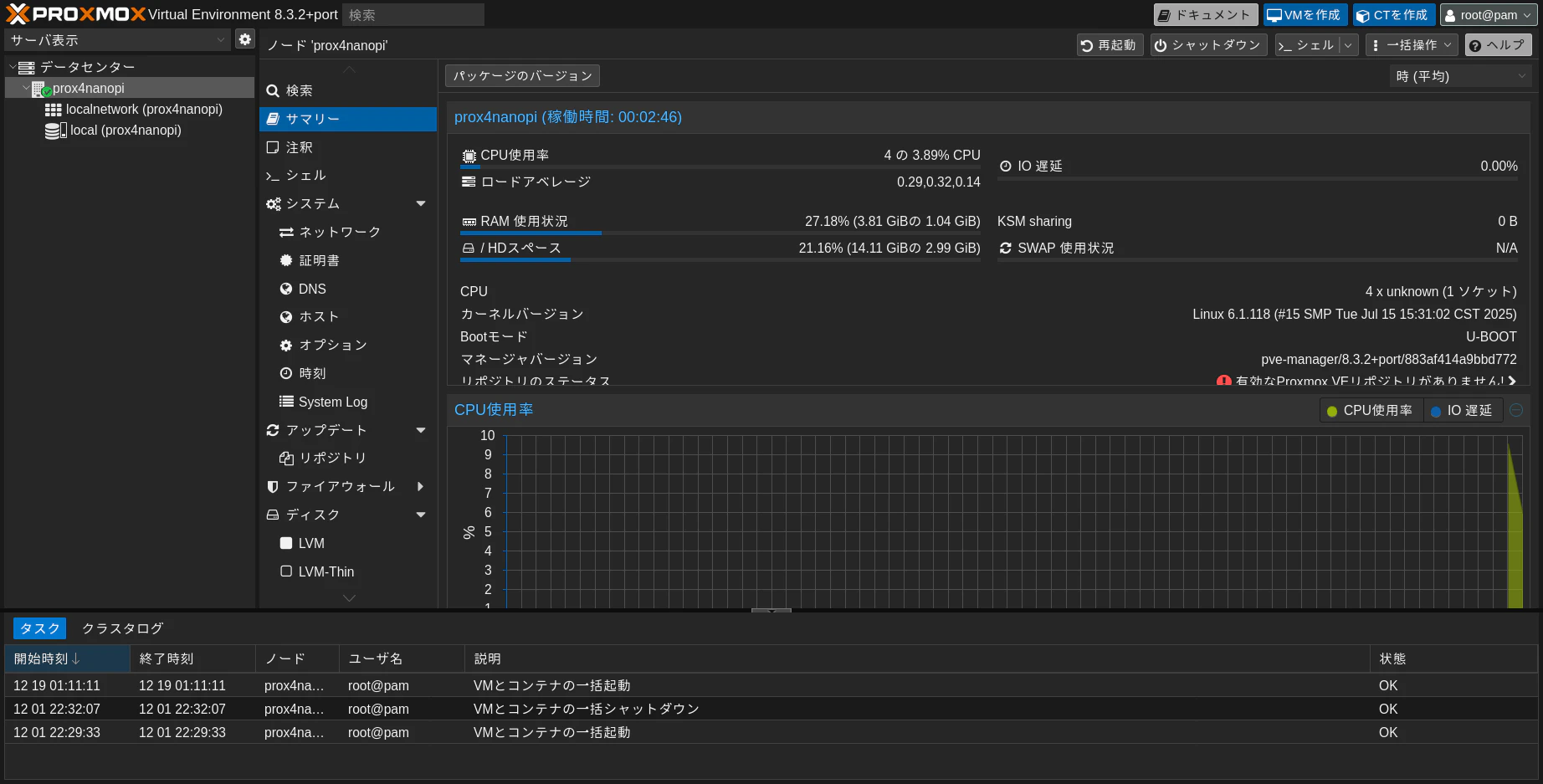Click the 再起動 button
Image resolution: width=1543 pixels, height=784 pixels.
1110,45
